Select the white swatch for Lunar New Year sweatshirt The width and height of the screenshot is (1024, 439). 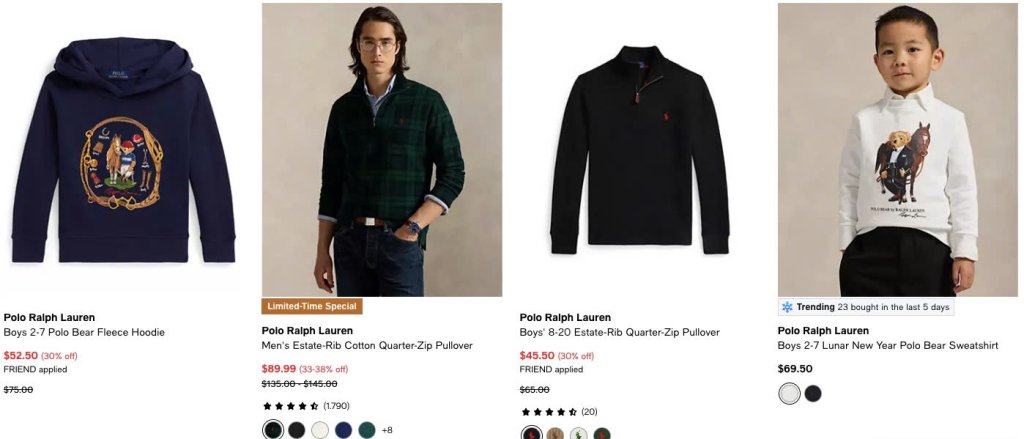click(x=790, y=393)
